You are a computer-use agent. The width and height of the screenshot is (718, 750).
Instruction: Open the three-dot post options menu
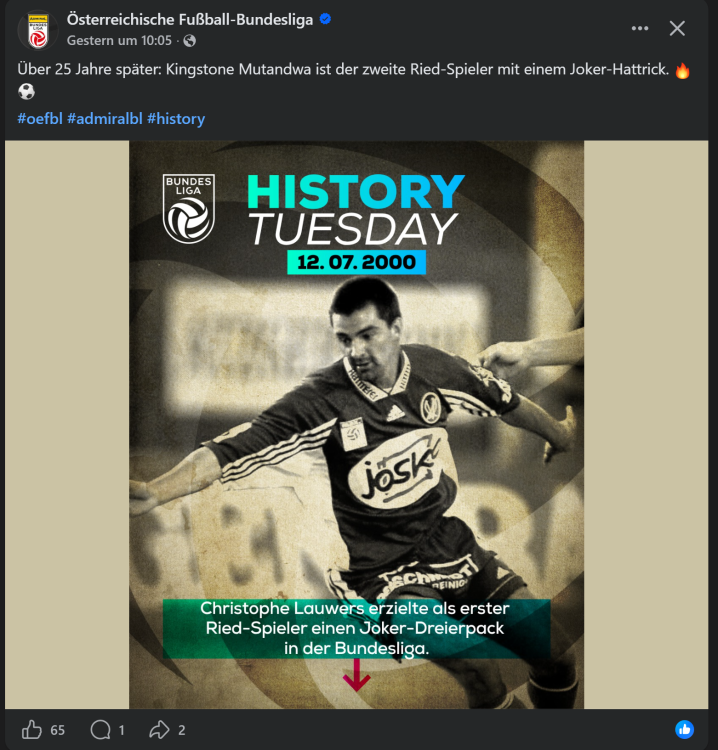640,29
